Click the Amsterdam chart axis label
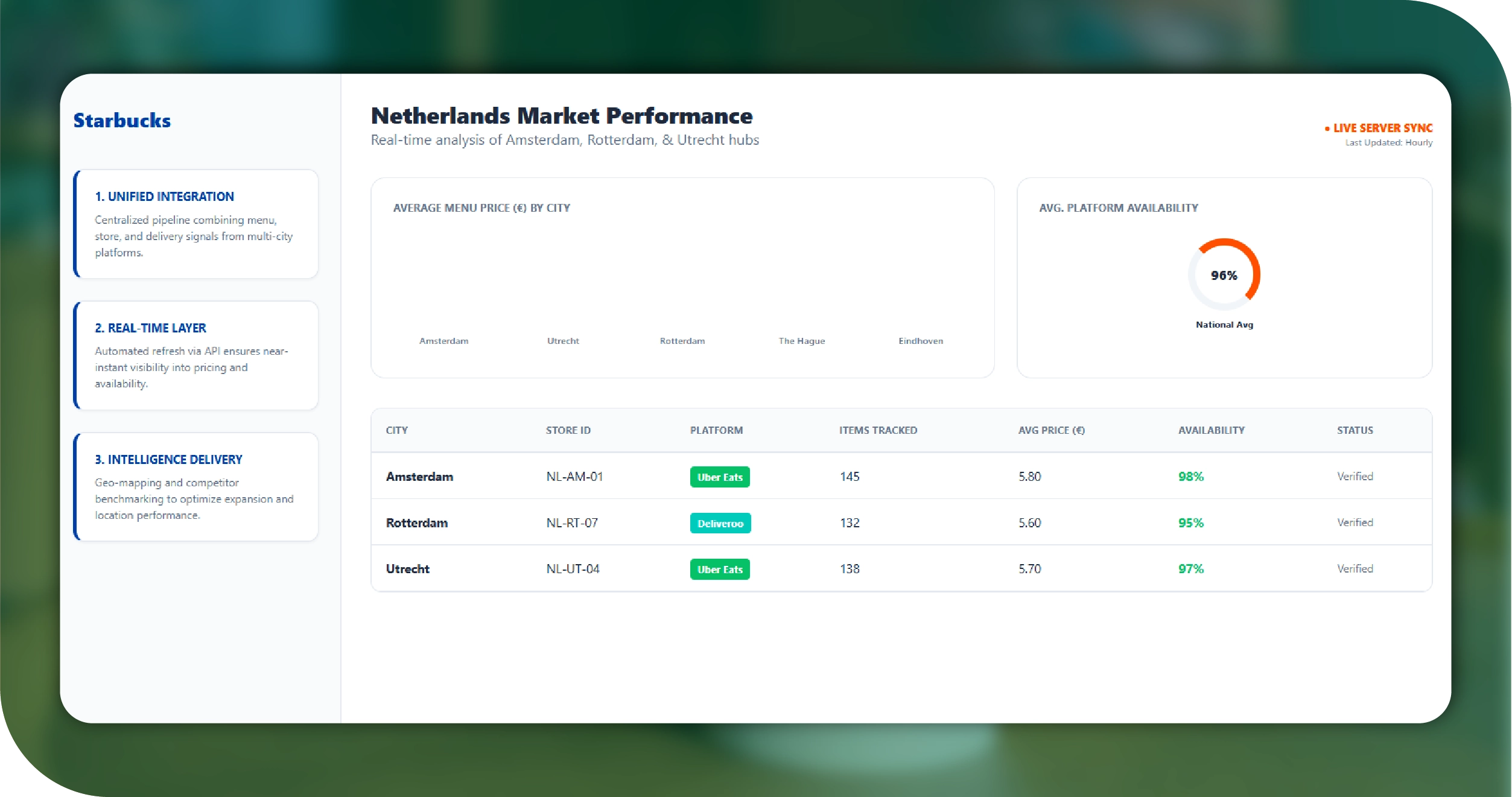 [443, 341]
